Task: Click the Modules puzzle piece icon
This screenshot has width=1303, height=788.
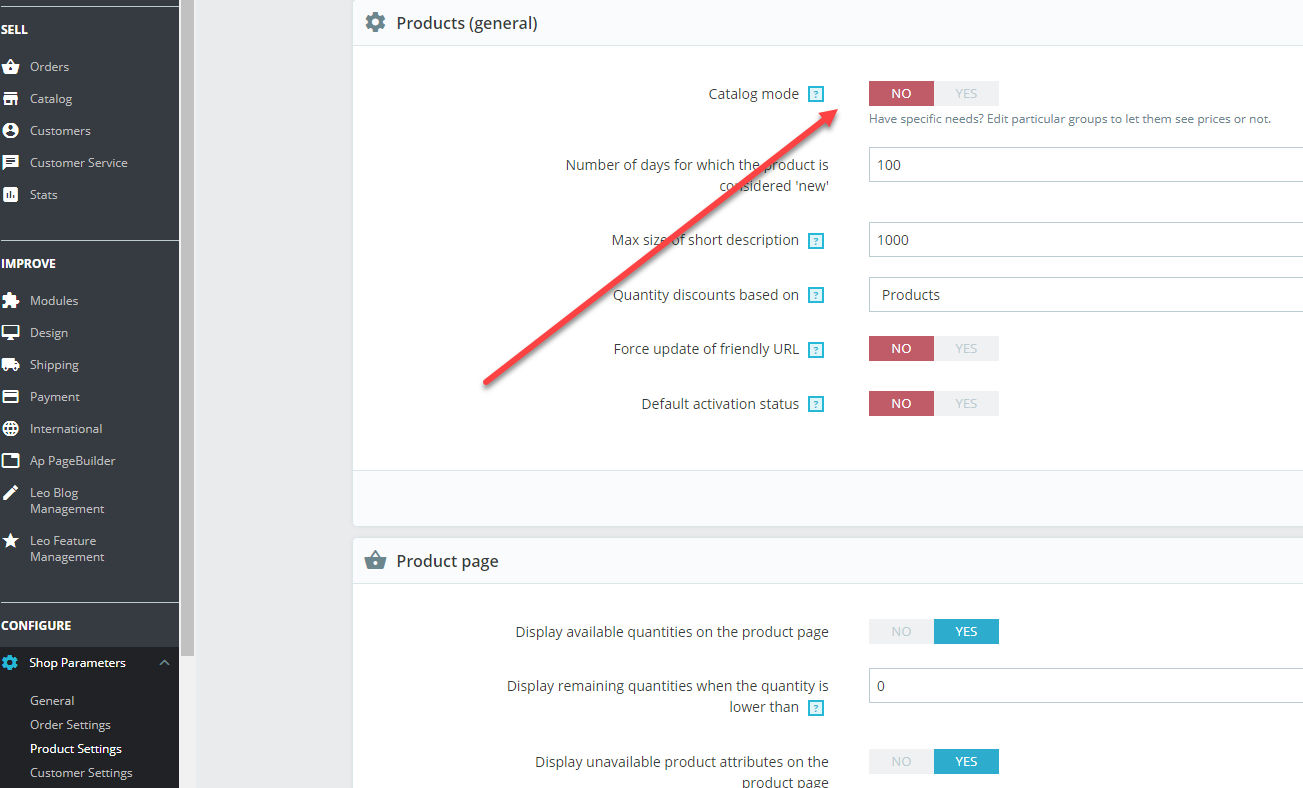Action: pos(11,301)
